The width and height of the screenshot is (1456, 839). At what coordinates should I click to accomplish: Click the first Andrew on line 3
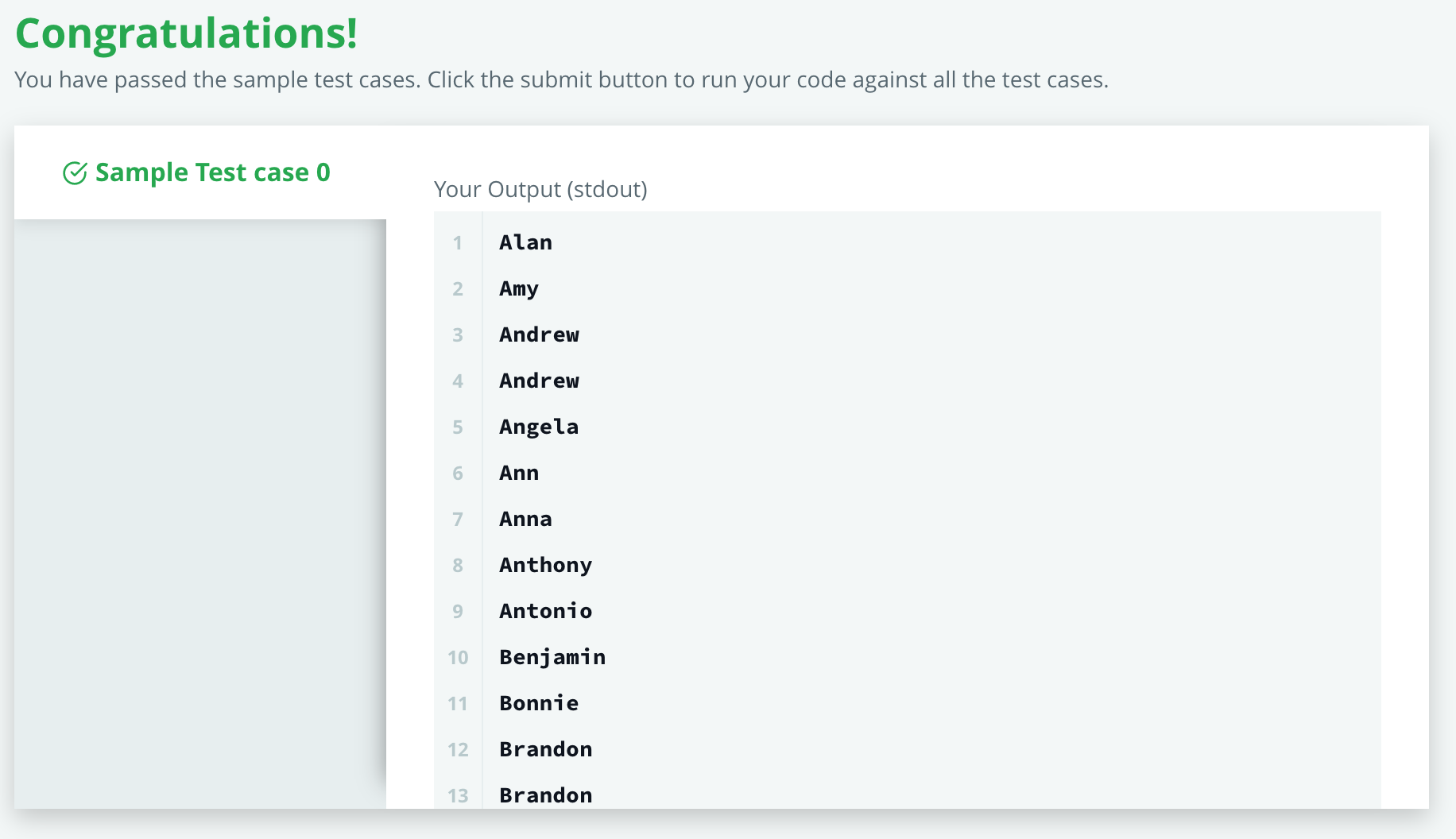(539, 334)
